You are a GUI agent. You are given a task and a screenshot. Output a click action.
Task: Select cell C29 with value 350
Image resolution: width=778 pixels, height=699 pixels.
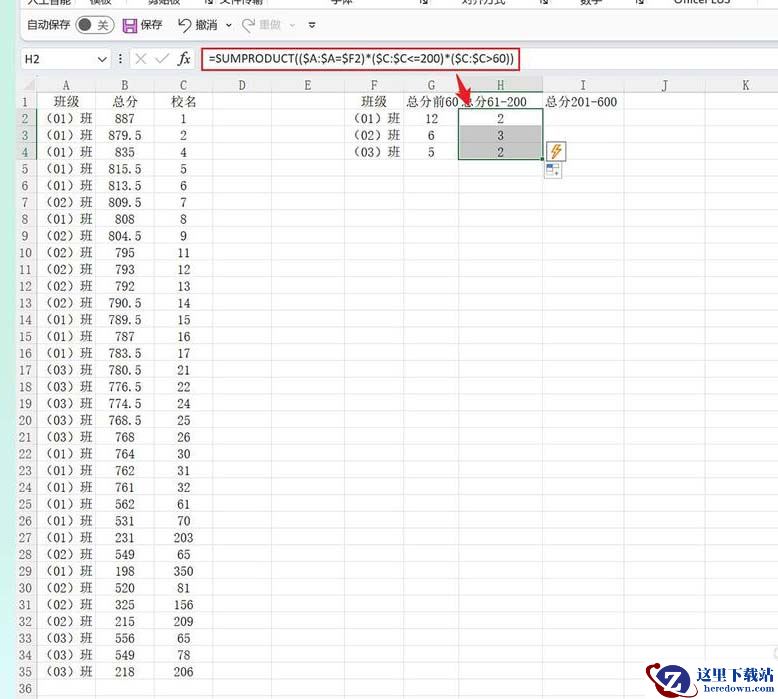coord(183,571)
